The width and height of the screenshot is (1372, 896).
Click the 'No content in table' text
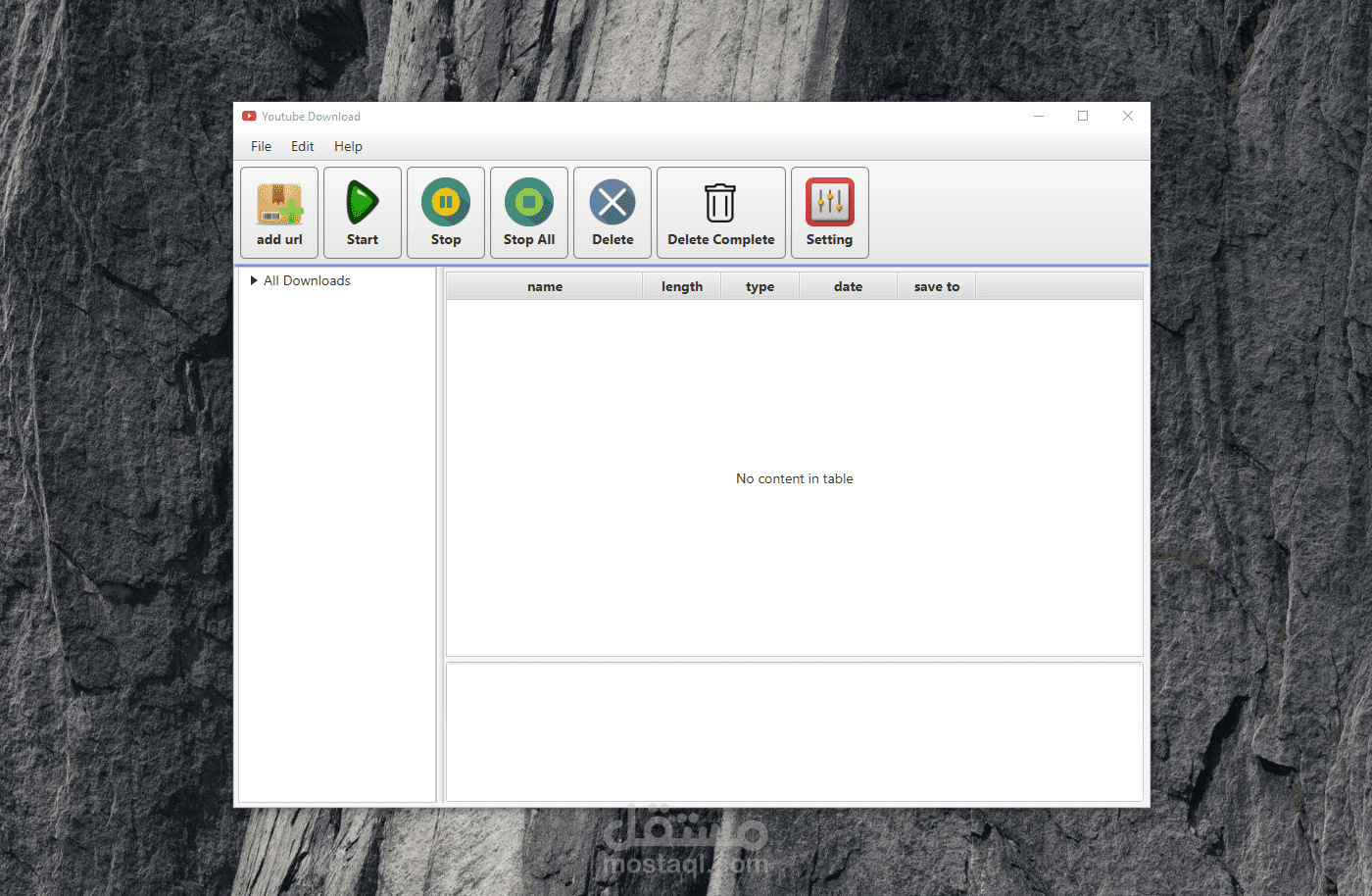pos(795,478)
